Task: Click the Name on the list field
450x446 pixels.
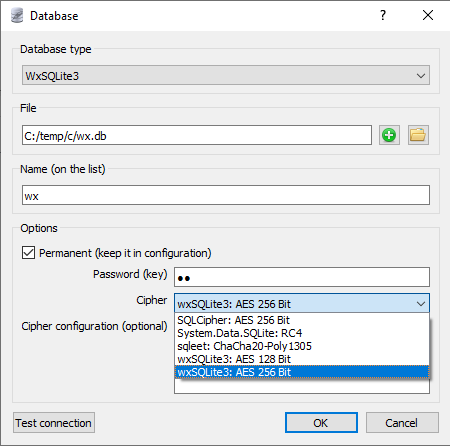Action: point(226,195)
